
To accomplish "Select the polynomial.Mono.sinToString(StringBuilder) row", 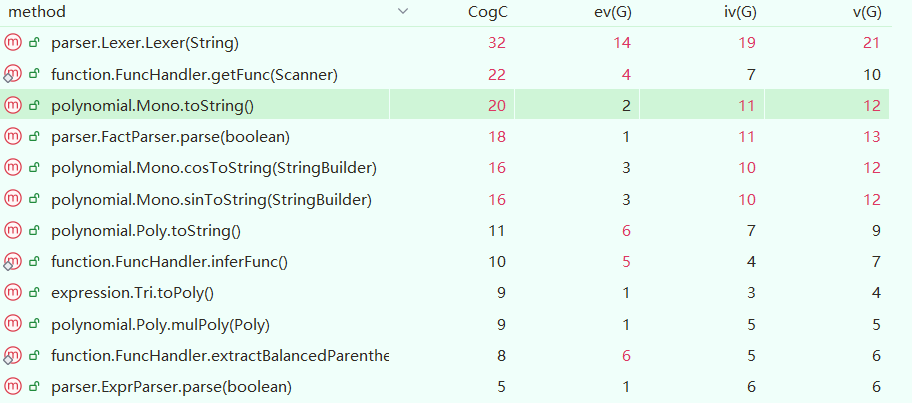I will coord(211,199).
